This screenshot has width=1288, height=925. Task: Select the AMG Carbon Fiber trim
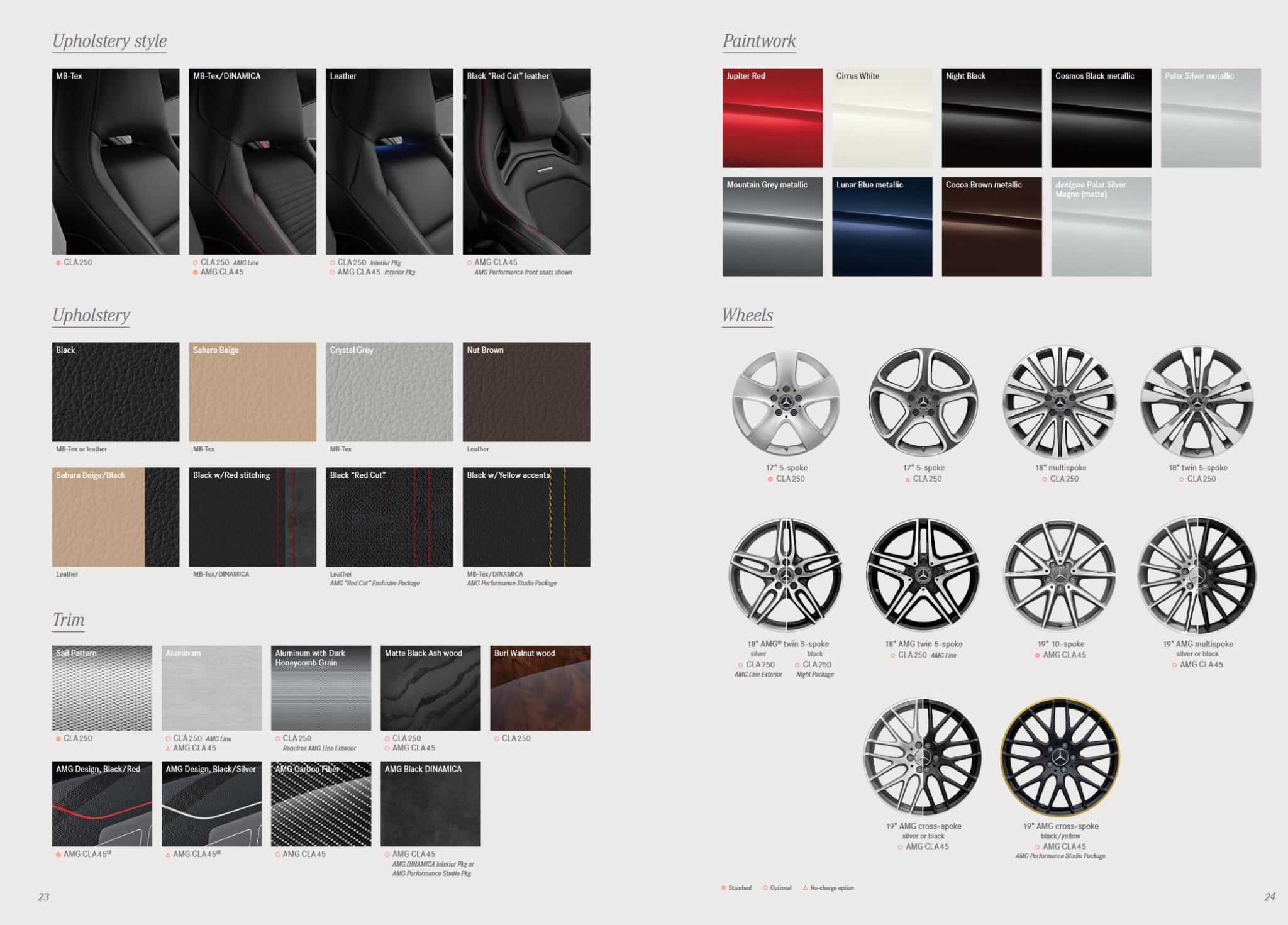pos(321,804)
